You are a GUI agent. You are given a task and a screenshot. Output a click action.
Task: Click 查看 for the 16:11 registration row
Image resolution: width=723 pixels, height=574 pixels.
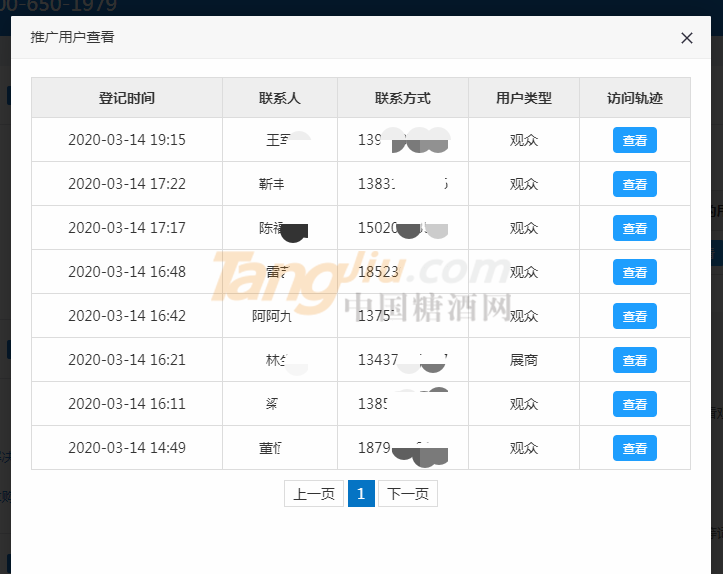pyautogui.click(x=634, y=404)
